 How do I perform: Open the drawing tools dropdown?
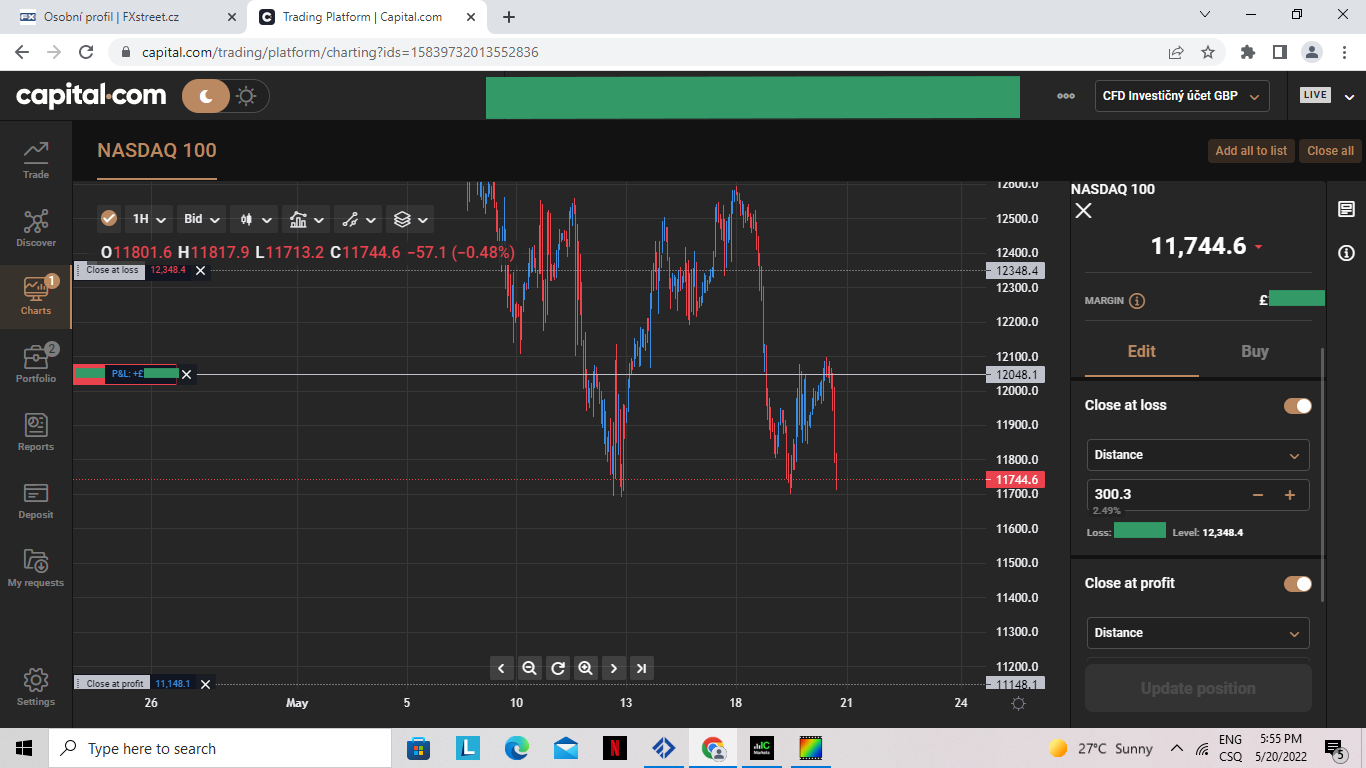click(x=358, y=219)
